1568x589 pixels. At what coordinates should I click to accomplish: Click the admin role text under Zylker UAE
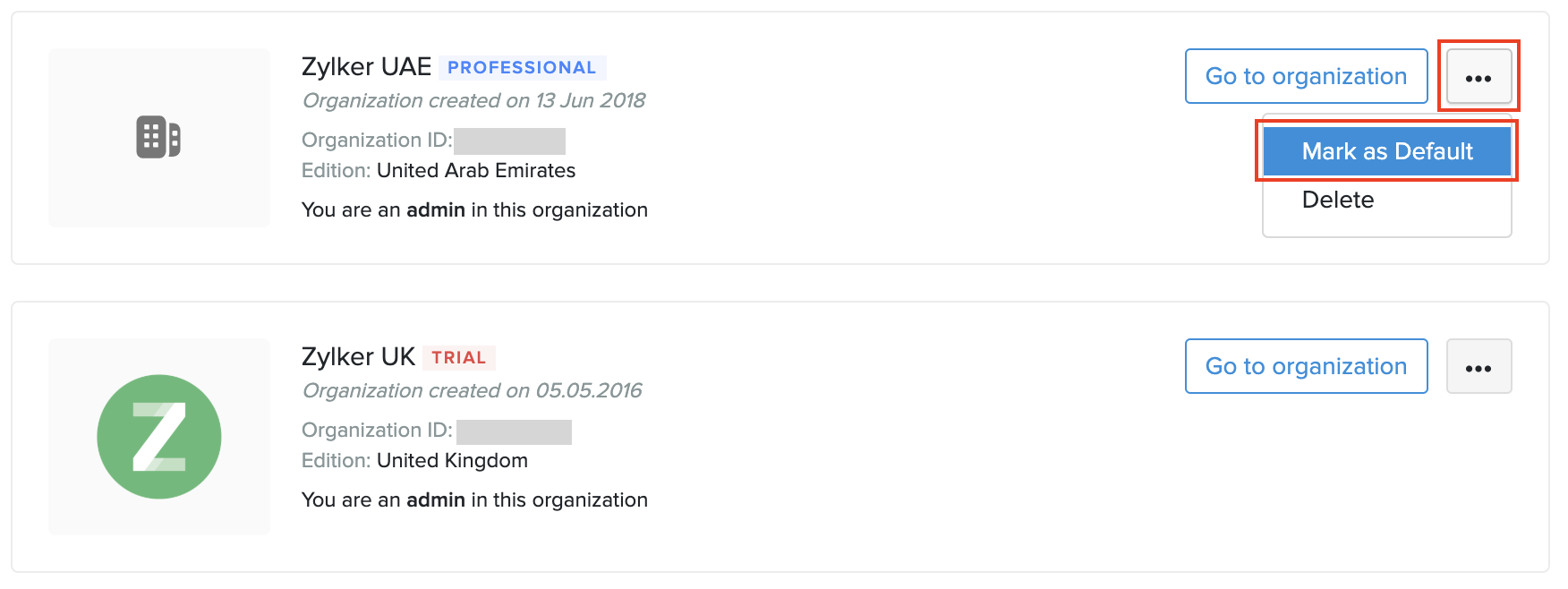436,210
